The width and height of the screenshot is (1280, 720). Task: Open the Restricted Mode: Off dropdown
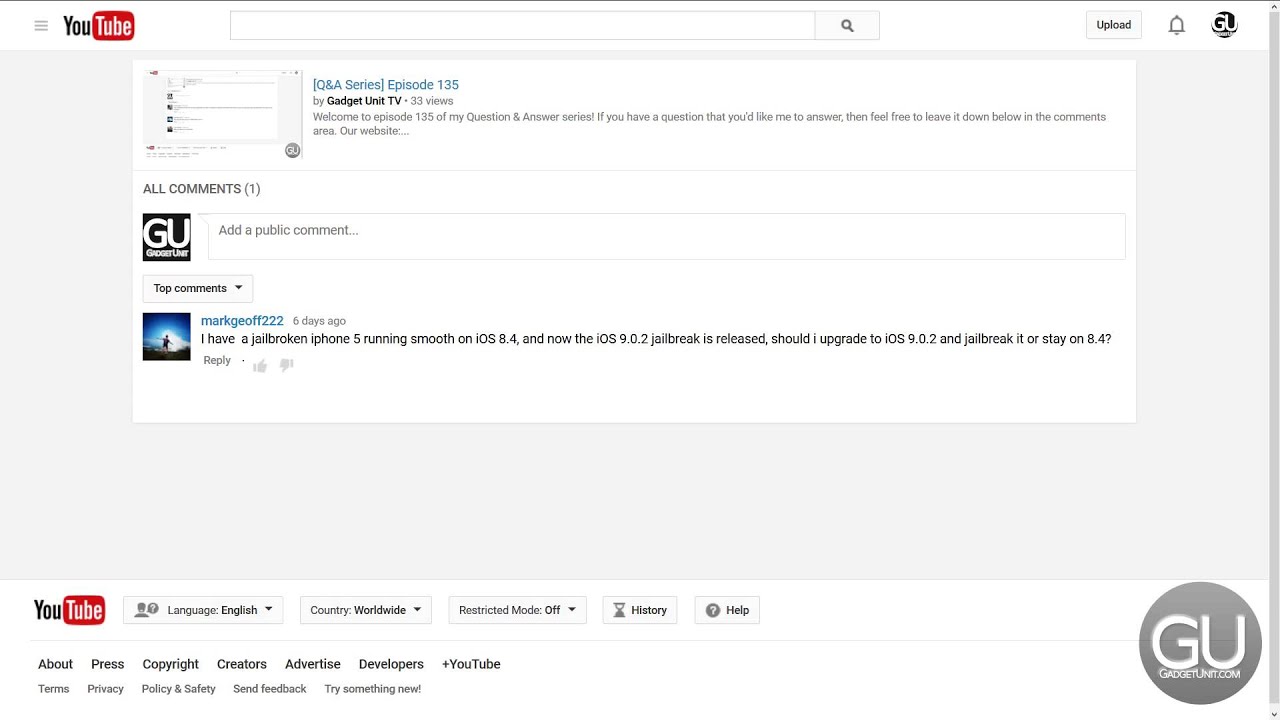tap(518, 610)
